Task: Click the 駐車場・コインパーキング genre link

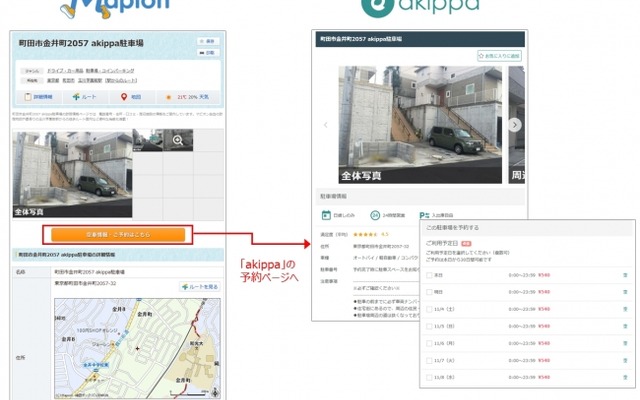Action: (110, 71)
